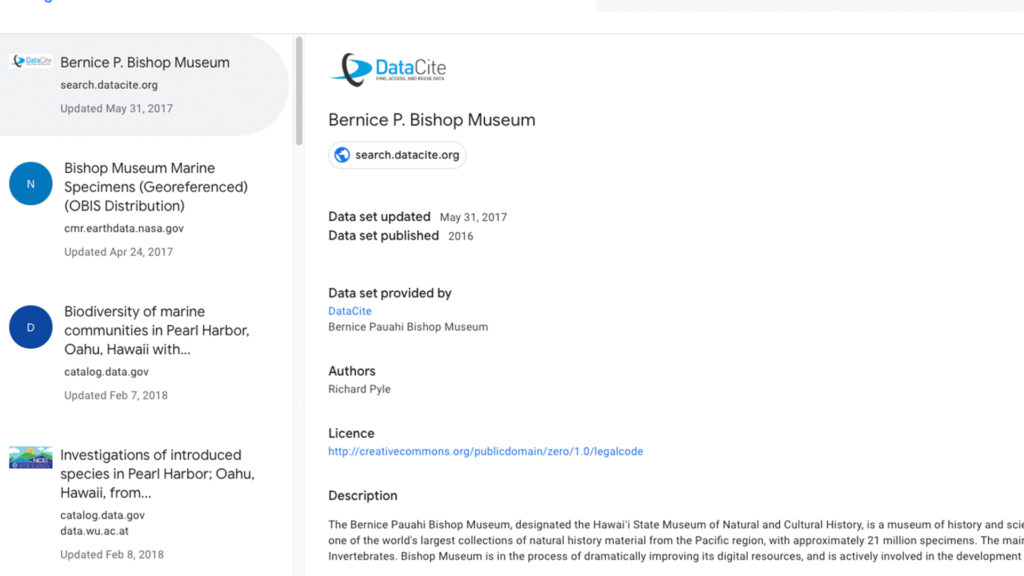This screenshot has width=1024, height=576.
Task: Click author name Richard Pyle
Action: pos(359,389)
